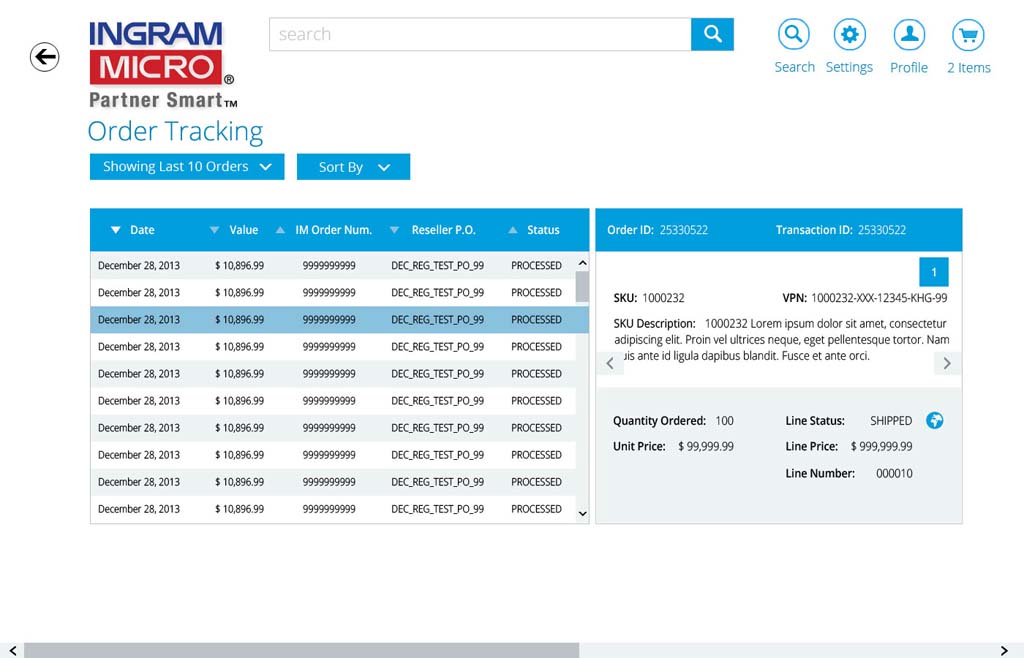Open the Profile icon

(909, 36)
